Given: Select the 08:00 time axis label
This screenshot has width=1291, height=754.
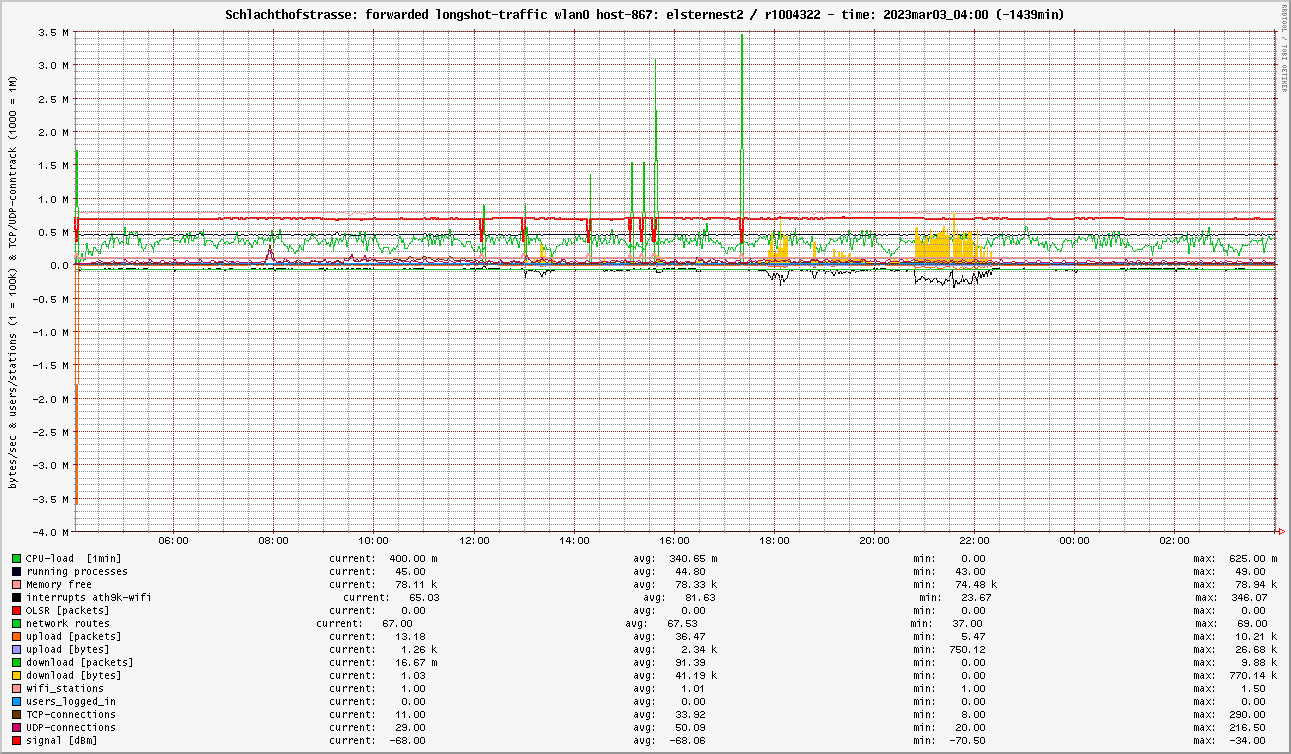Looking at the screenshot, I should coord(274,541).
